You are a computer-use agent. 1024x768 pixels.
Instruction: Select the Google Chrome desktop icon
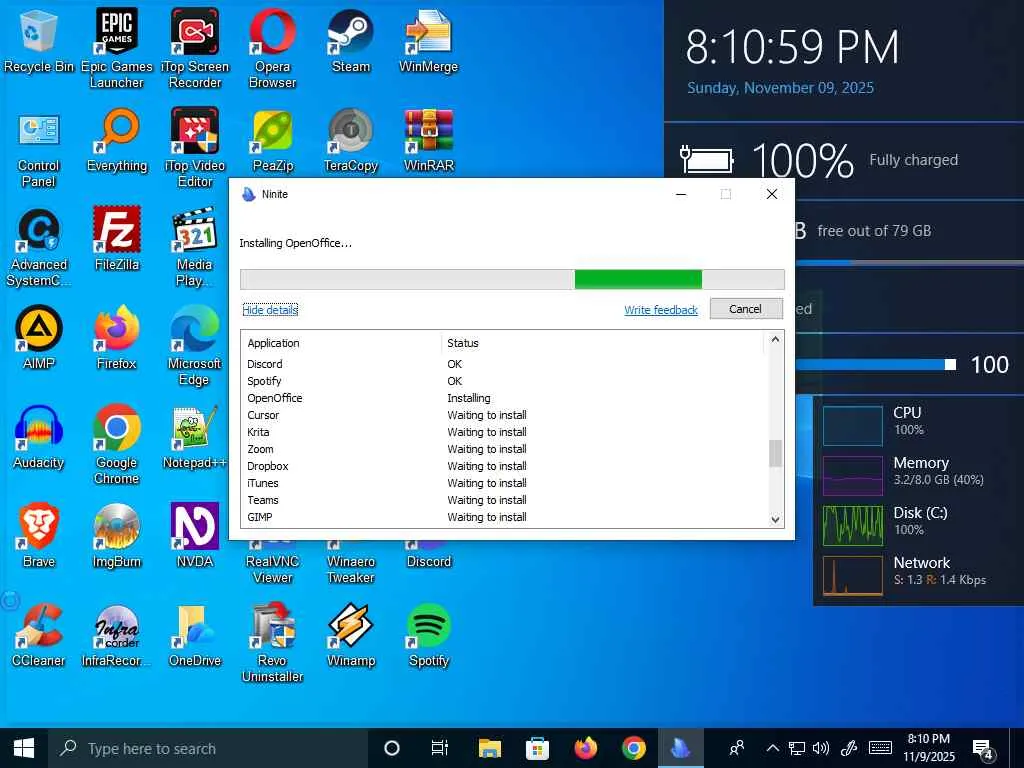pos(117,445)
